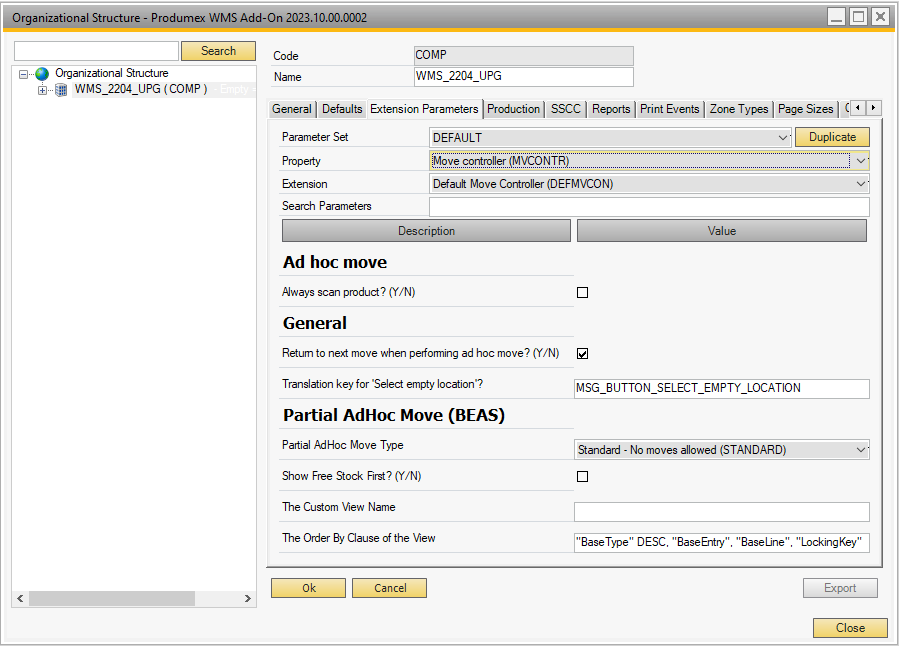Click the globe icon beside Organizational Structure
Screen dimensions: 899x646
tap(42, 74)
